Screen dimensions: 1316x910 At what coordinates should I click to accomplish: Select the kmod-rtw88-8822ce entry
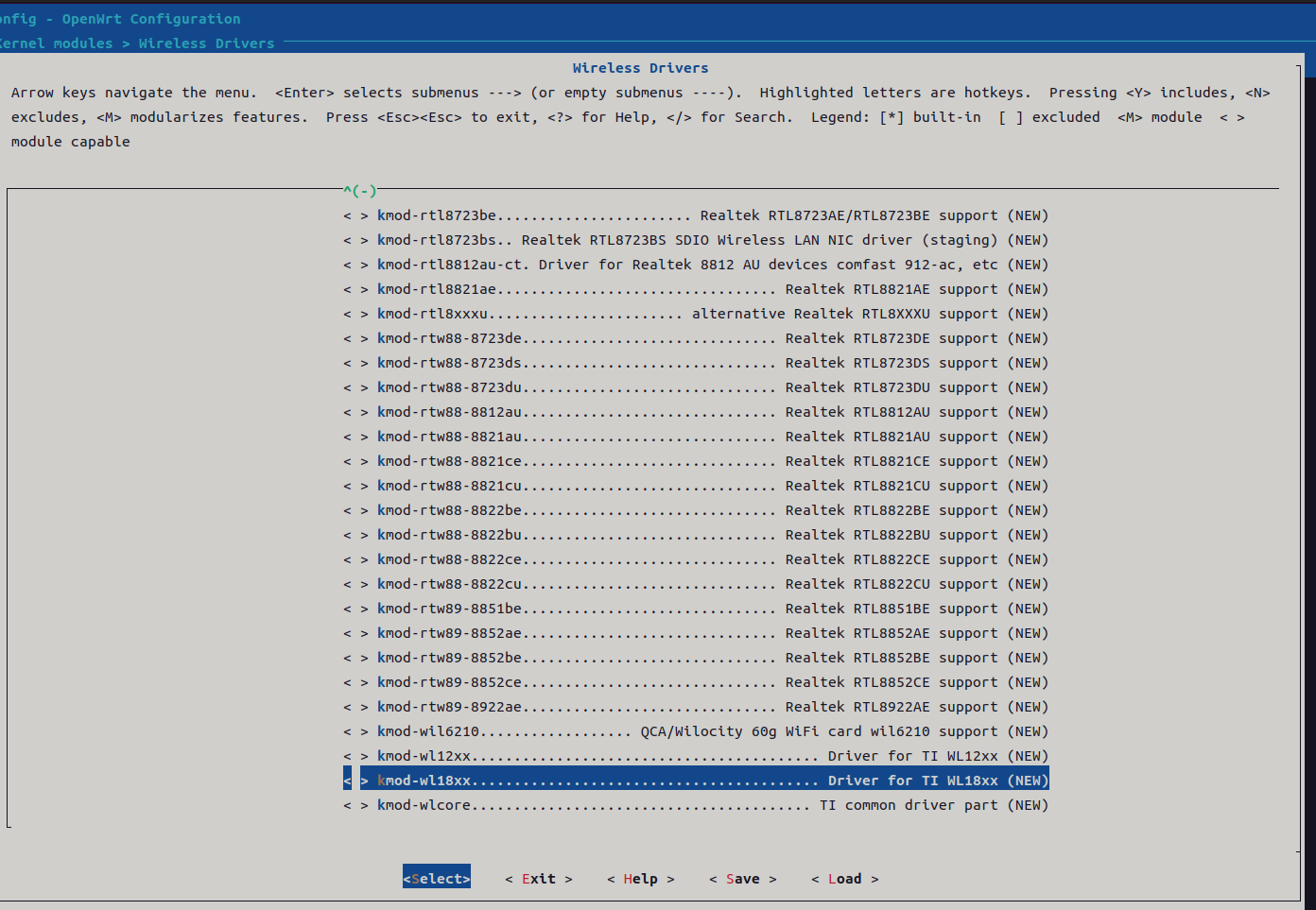696,559
